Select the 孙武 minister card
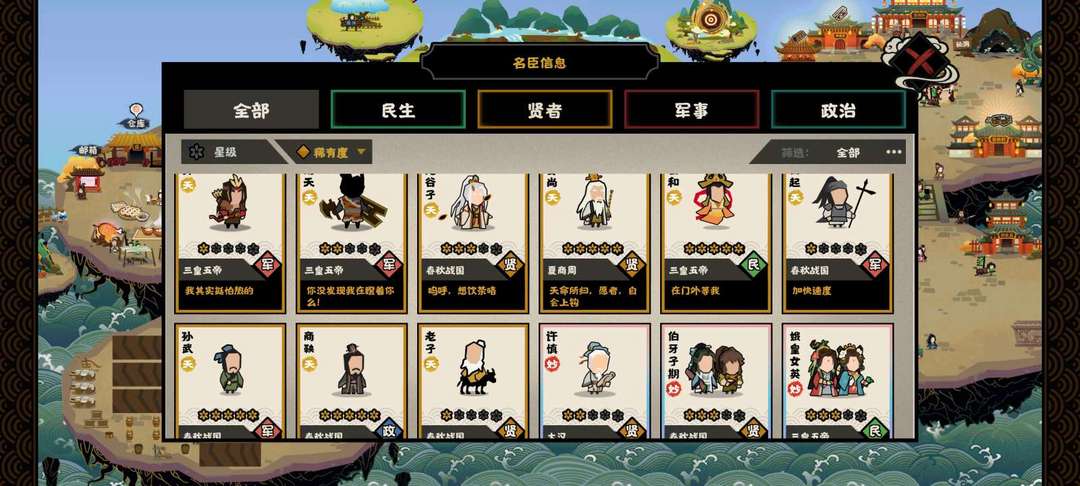The height and width of the screenshot is (486, 1080). 230,381
